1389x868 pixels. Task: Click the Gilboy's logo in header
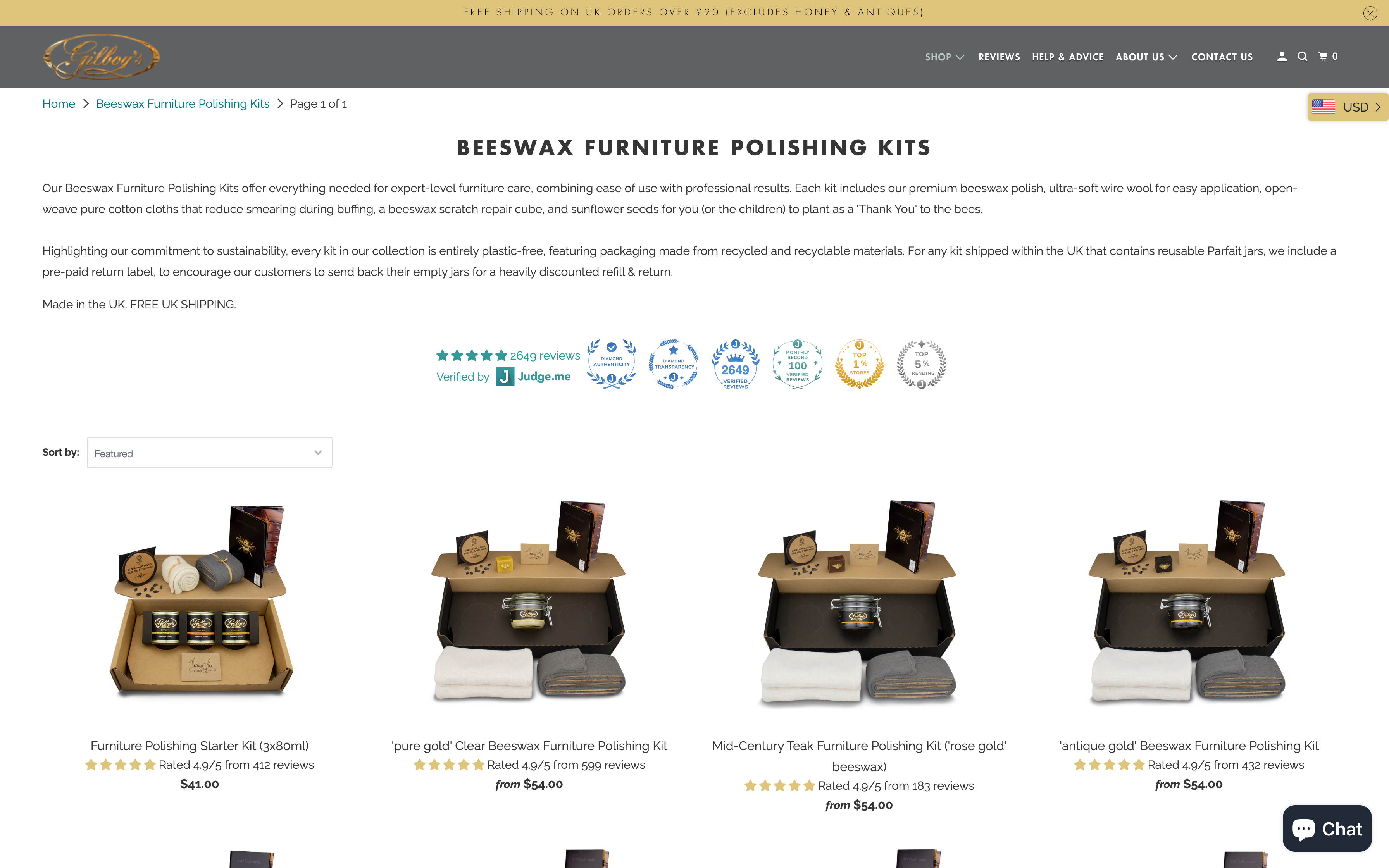(102, 57)
